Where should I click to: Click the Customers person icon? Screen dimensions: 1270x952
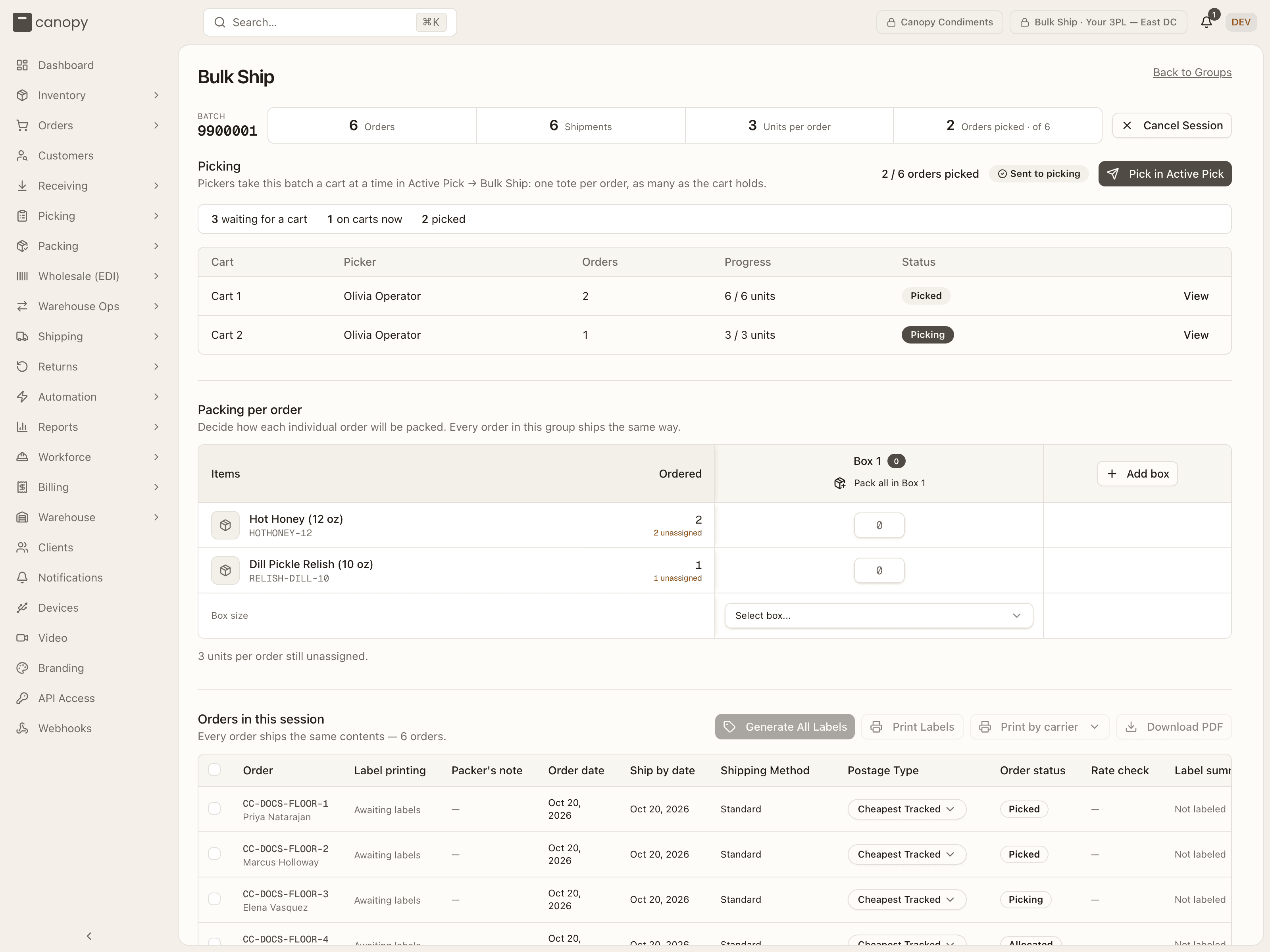22,155
